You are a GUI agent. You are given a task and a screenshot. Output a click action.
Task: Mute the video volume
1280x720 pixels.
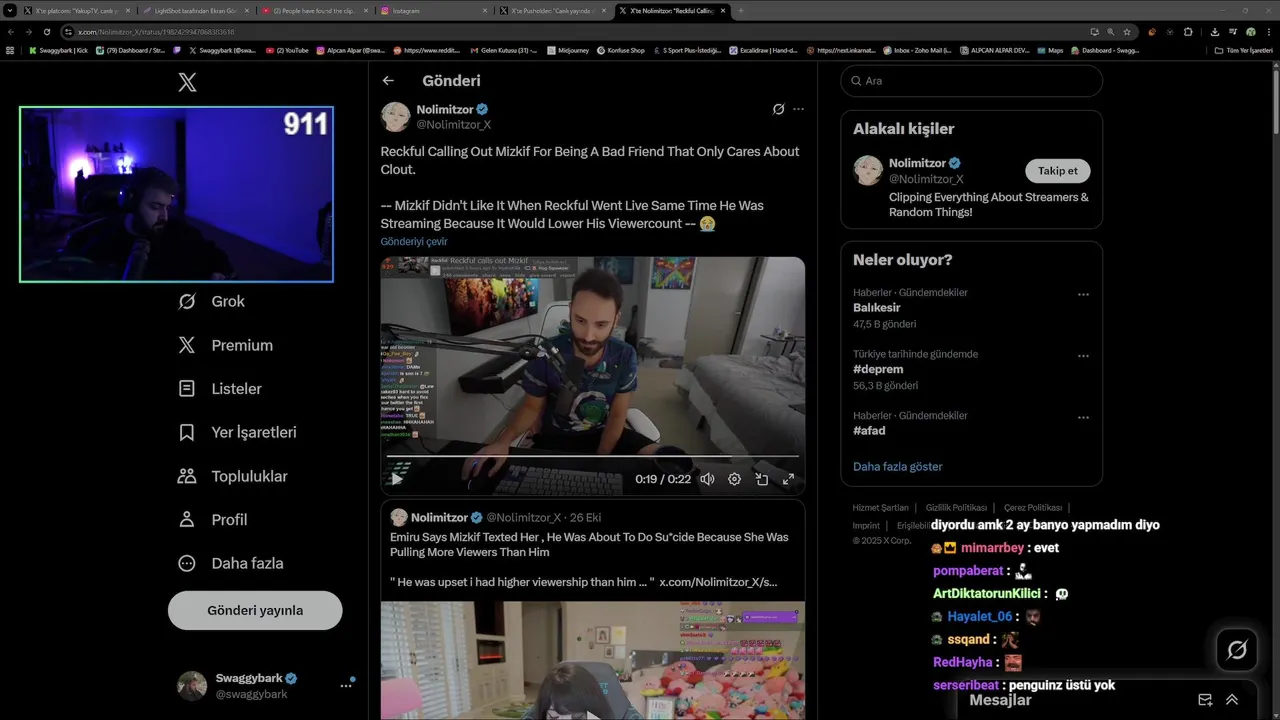[707, 479]
